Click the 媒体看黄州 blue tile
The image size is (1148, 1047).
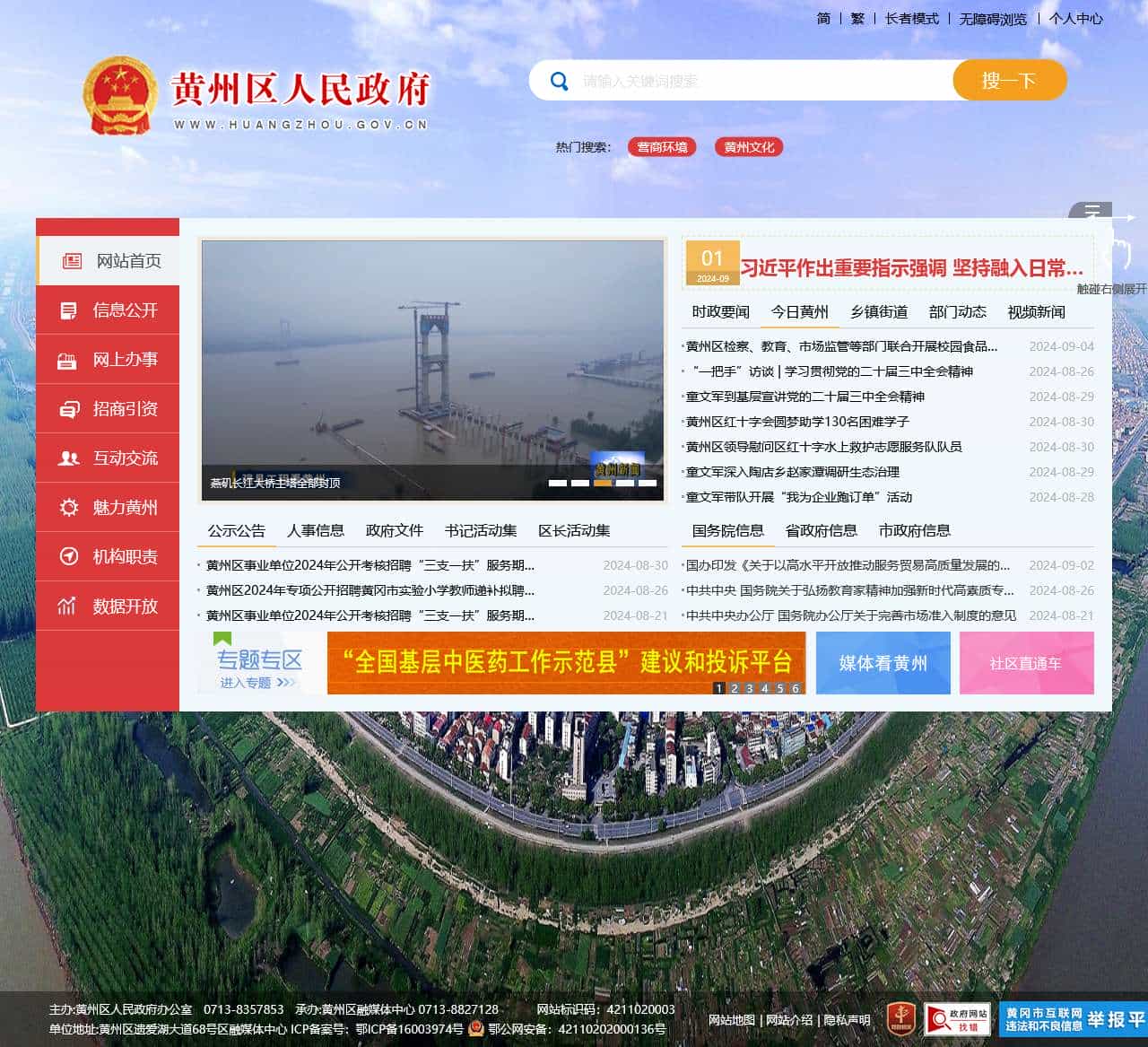pos(883,663)
